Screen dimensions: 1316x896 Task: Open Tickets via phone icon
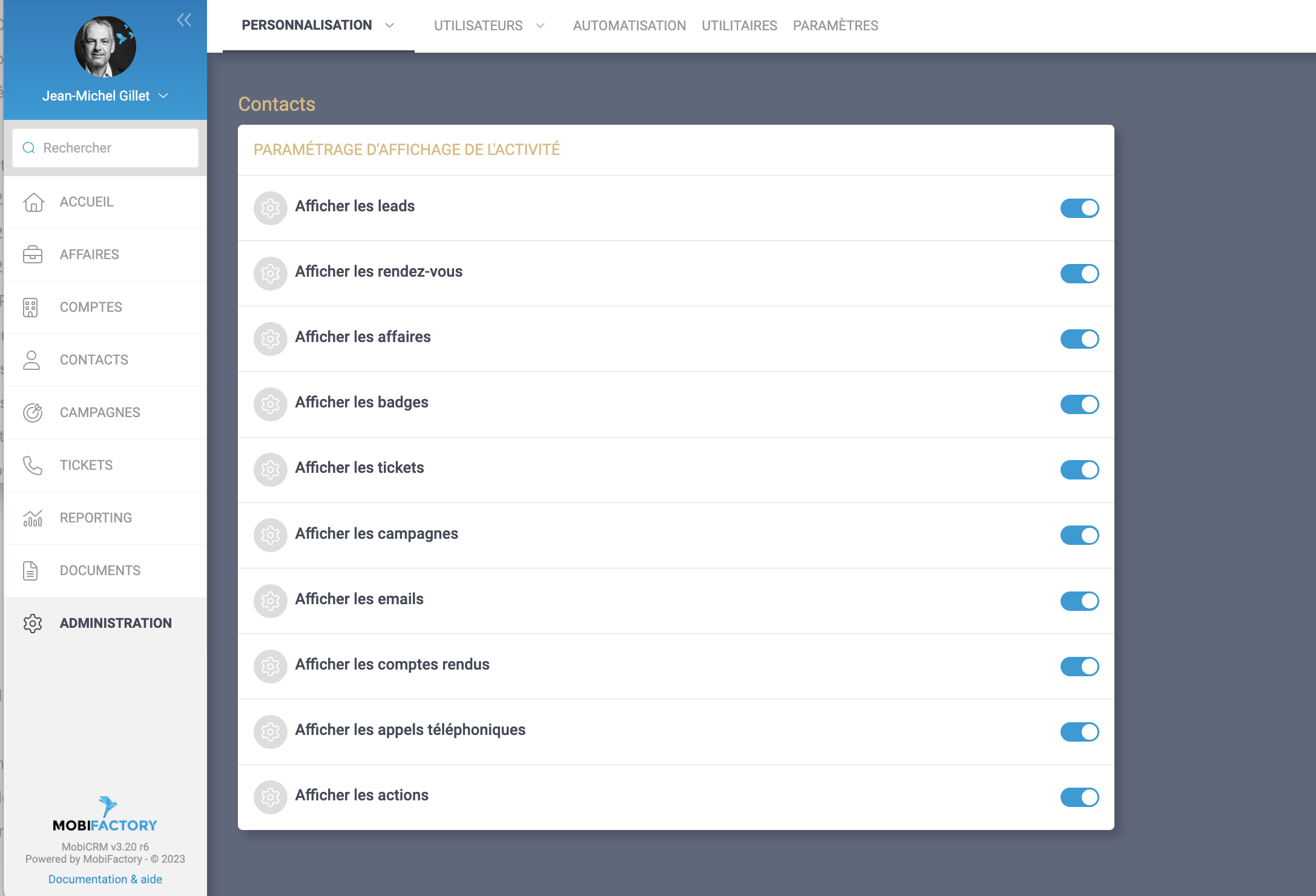click(x=33, y=466)
